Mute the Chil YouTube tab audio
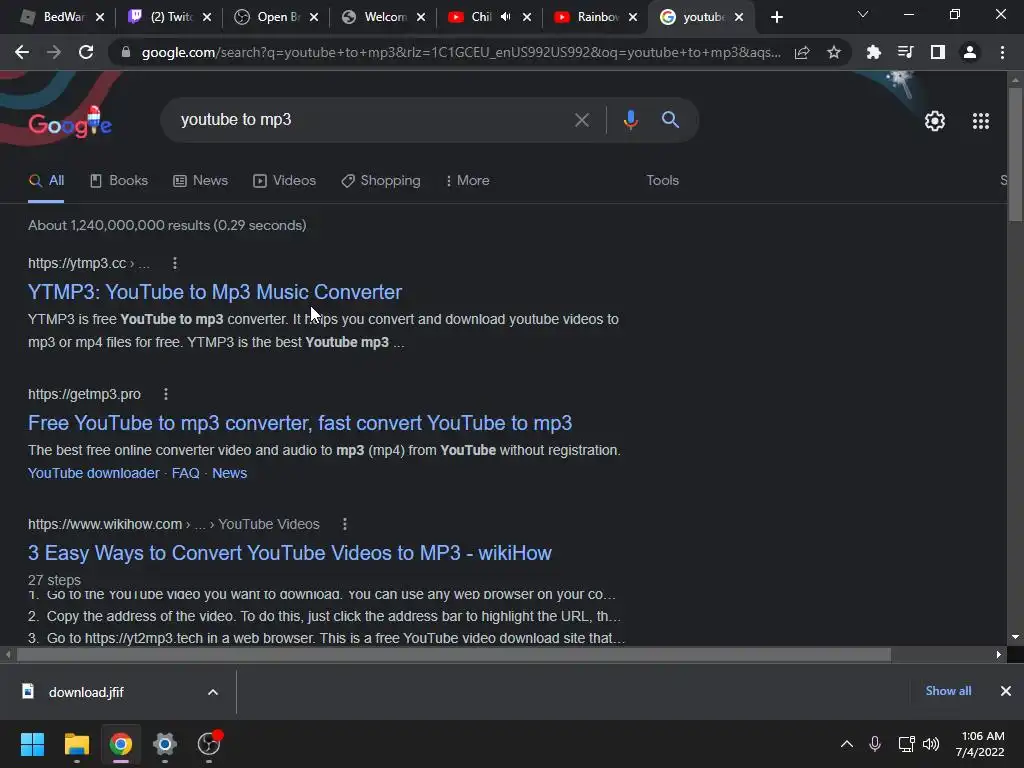The height and width of the screenshot is (768, 1024). (x=505, y=17)
